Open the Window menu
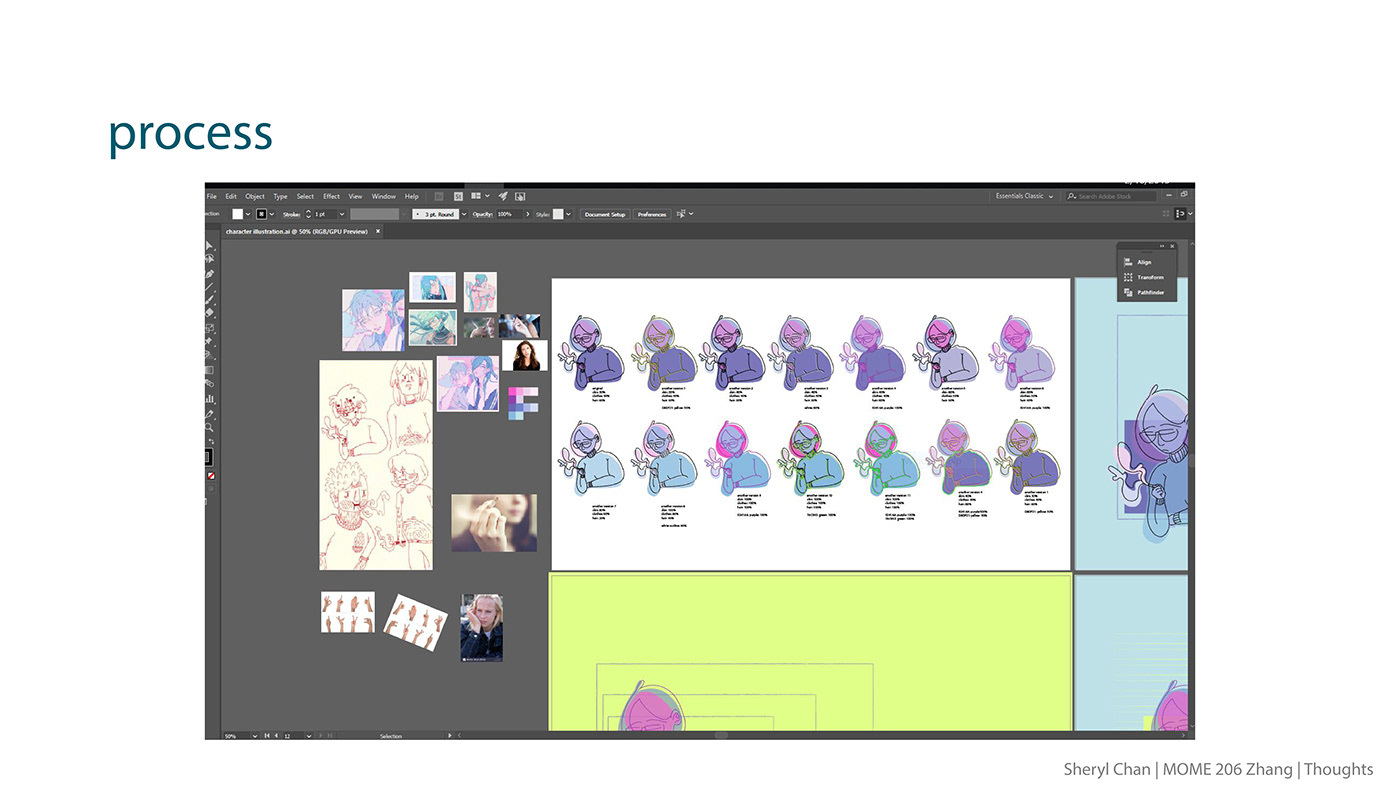Image resolution: width=1400 pixels, height=788 pixels. [384, 196]
